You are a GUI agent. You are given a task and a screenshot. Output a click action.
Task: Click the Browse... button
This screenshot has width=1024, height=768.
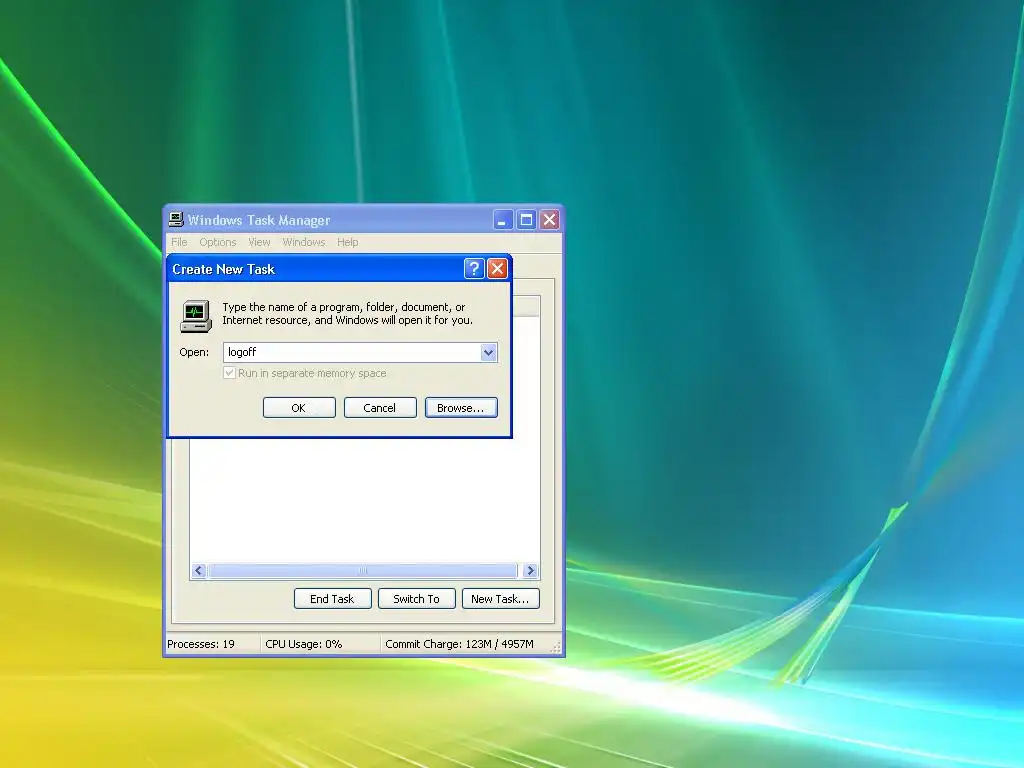coord(461,408)
